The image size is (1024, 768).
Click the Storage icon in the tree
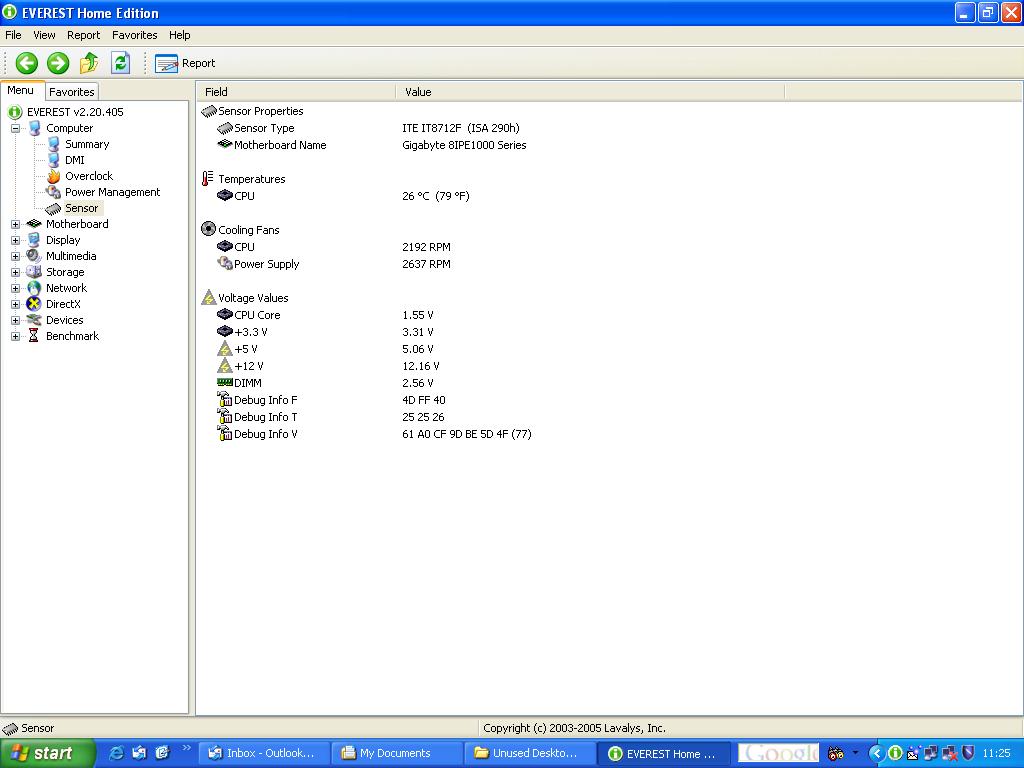pos(34,272)
